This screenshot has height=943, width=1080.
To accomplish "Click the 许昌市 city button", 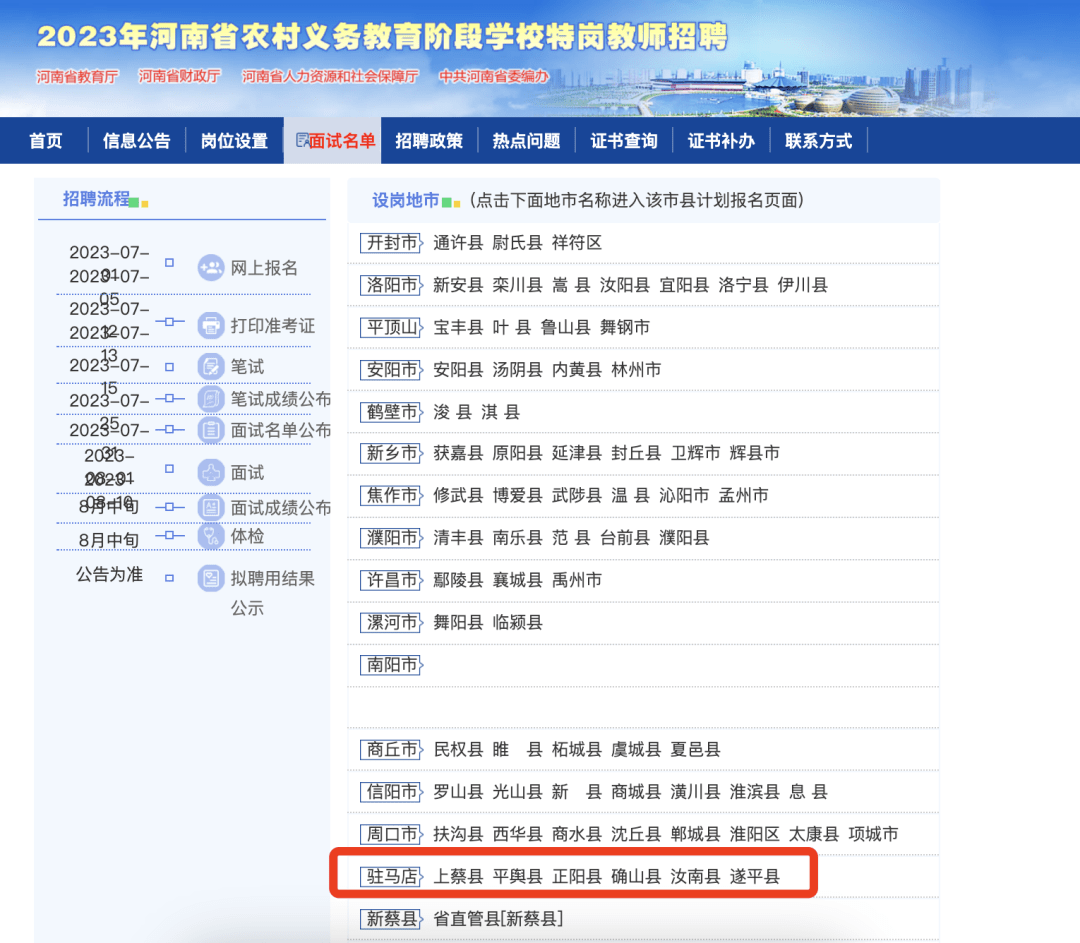I will tap(391, 580).
